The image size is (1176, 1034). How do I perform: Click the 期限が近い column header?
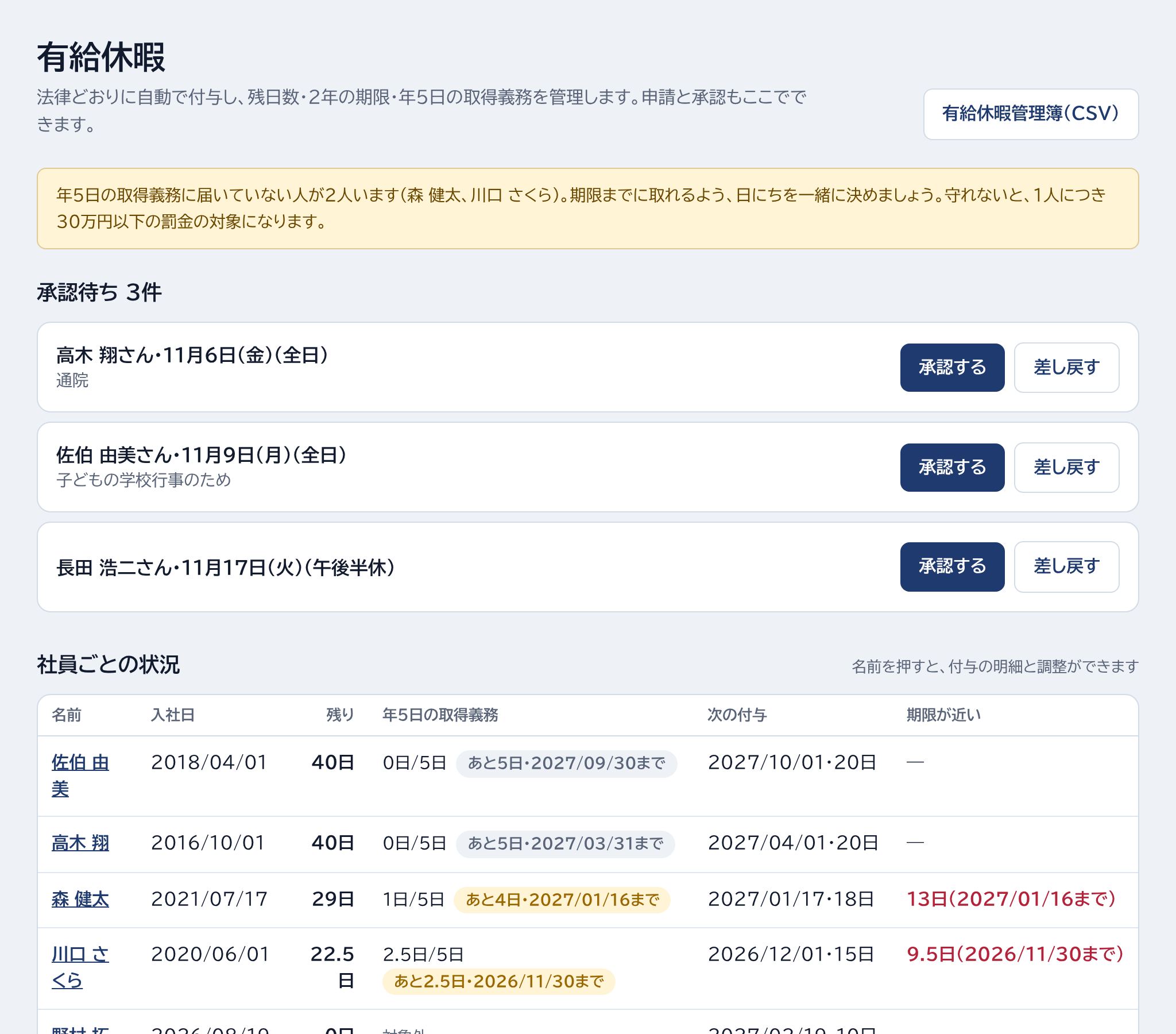[943, 715]
